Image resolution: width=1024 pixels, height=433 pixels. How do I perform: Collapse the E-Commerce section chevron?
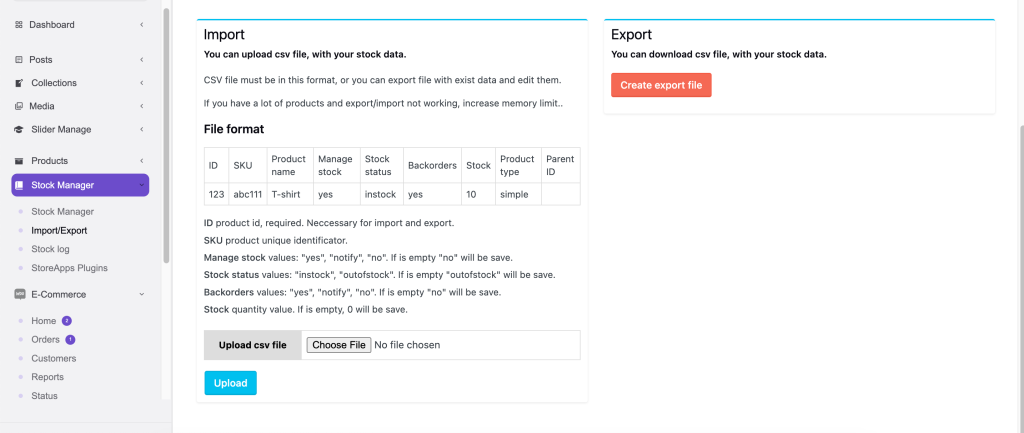click(x=141, y=295)
